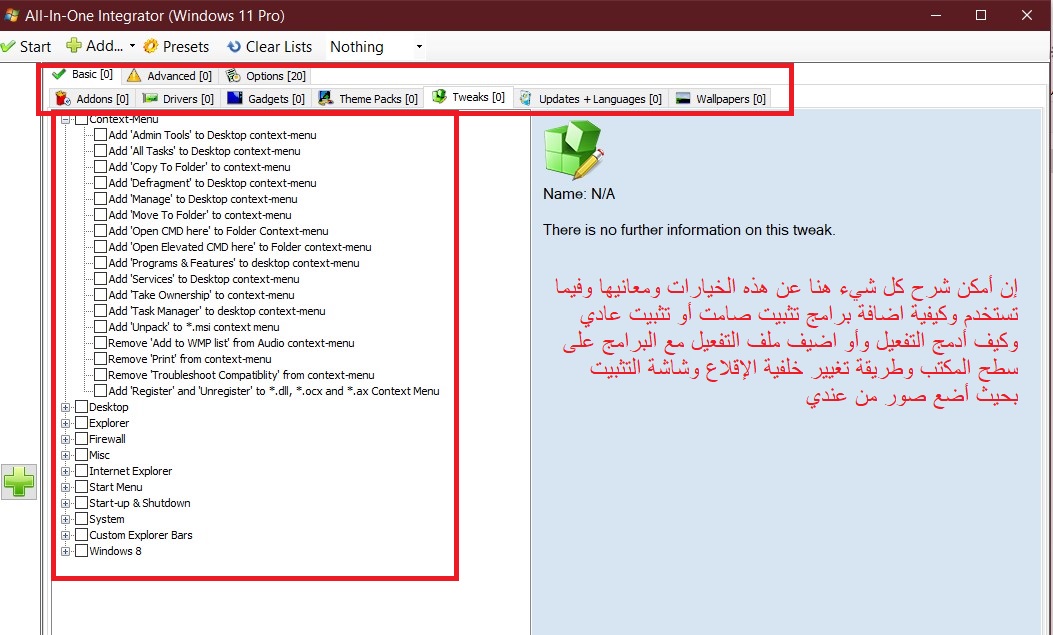Select Remove 'Add to WMP list' from Audio context-menu
1053x635 pixels.
[x=232, y=343]
